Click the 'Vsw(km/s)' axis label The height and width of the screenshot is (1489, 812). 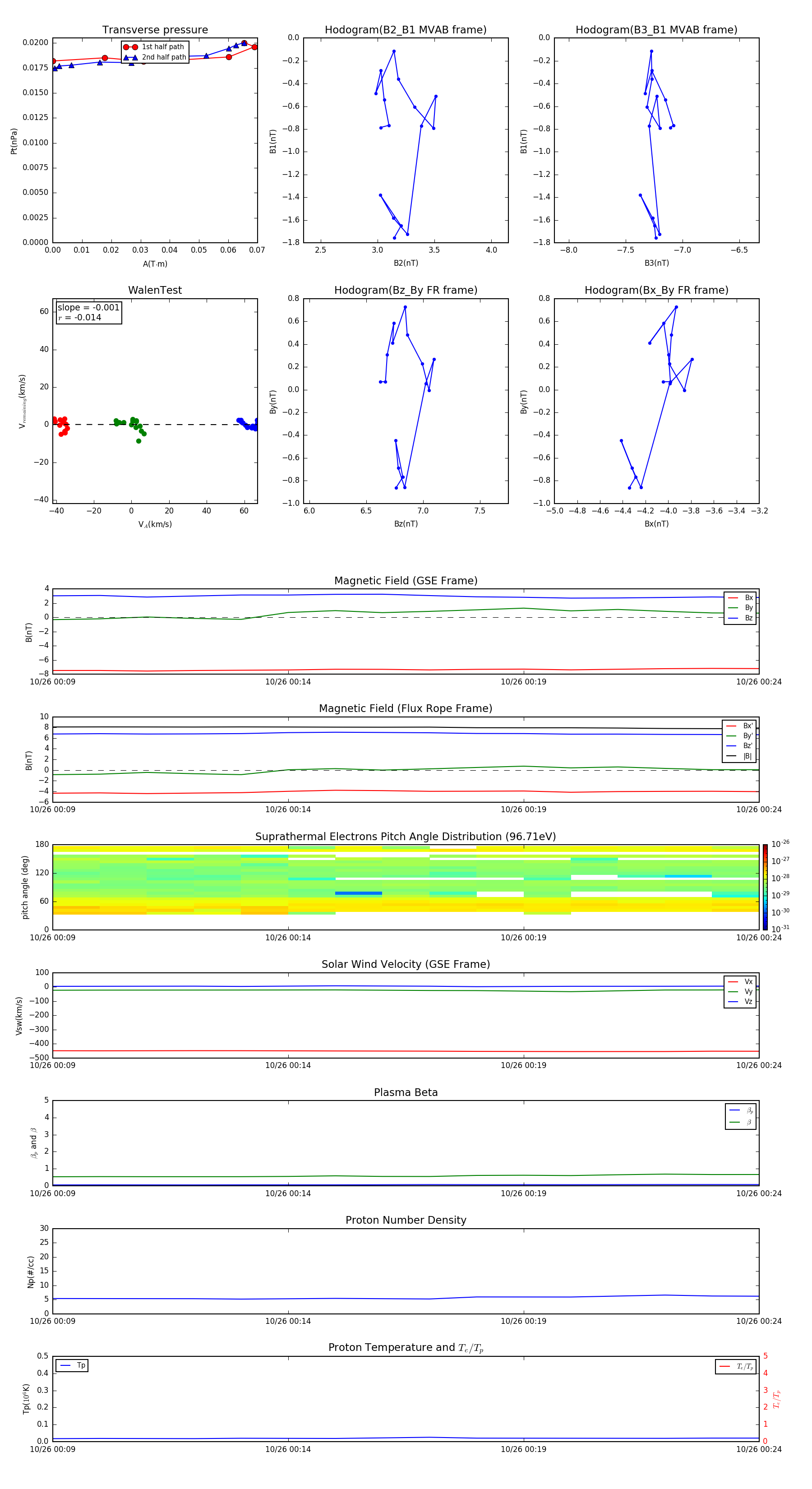pyautogui.click(x=18, y=1016)
